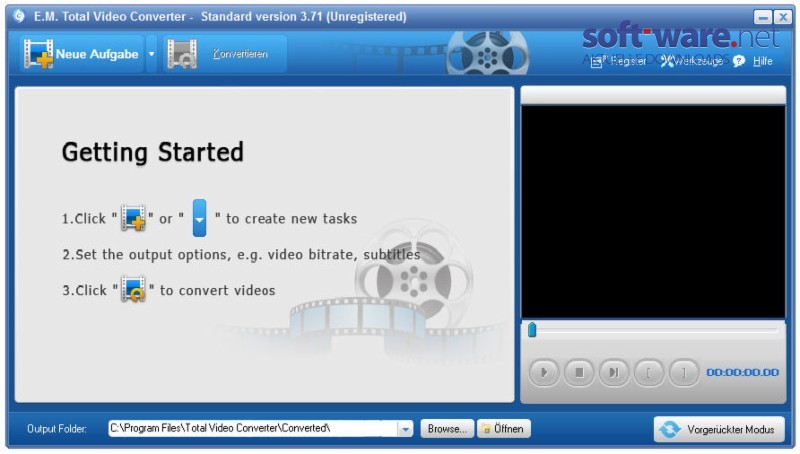Click the blue dropdown arrow in step 1
The image size is (800, 454).
tap(199, 218)
